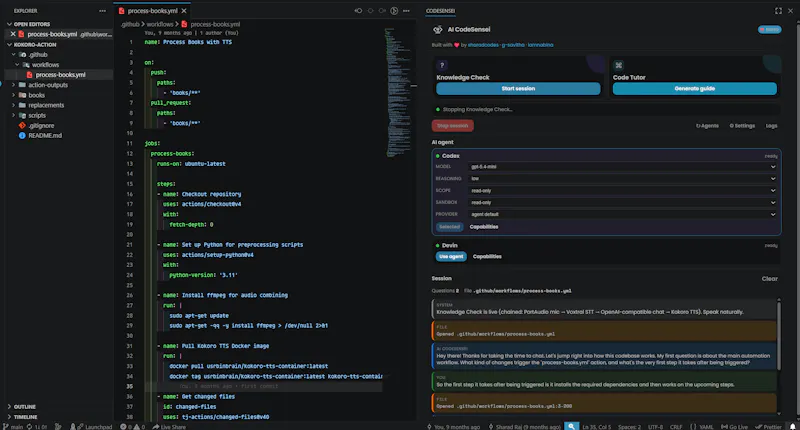The width and height of the screenshot is (800, 430).
Task: Open the PROVIDER agent default dropdown
Action: (x=622, y=214)
